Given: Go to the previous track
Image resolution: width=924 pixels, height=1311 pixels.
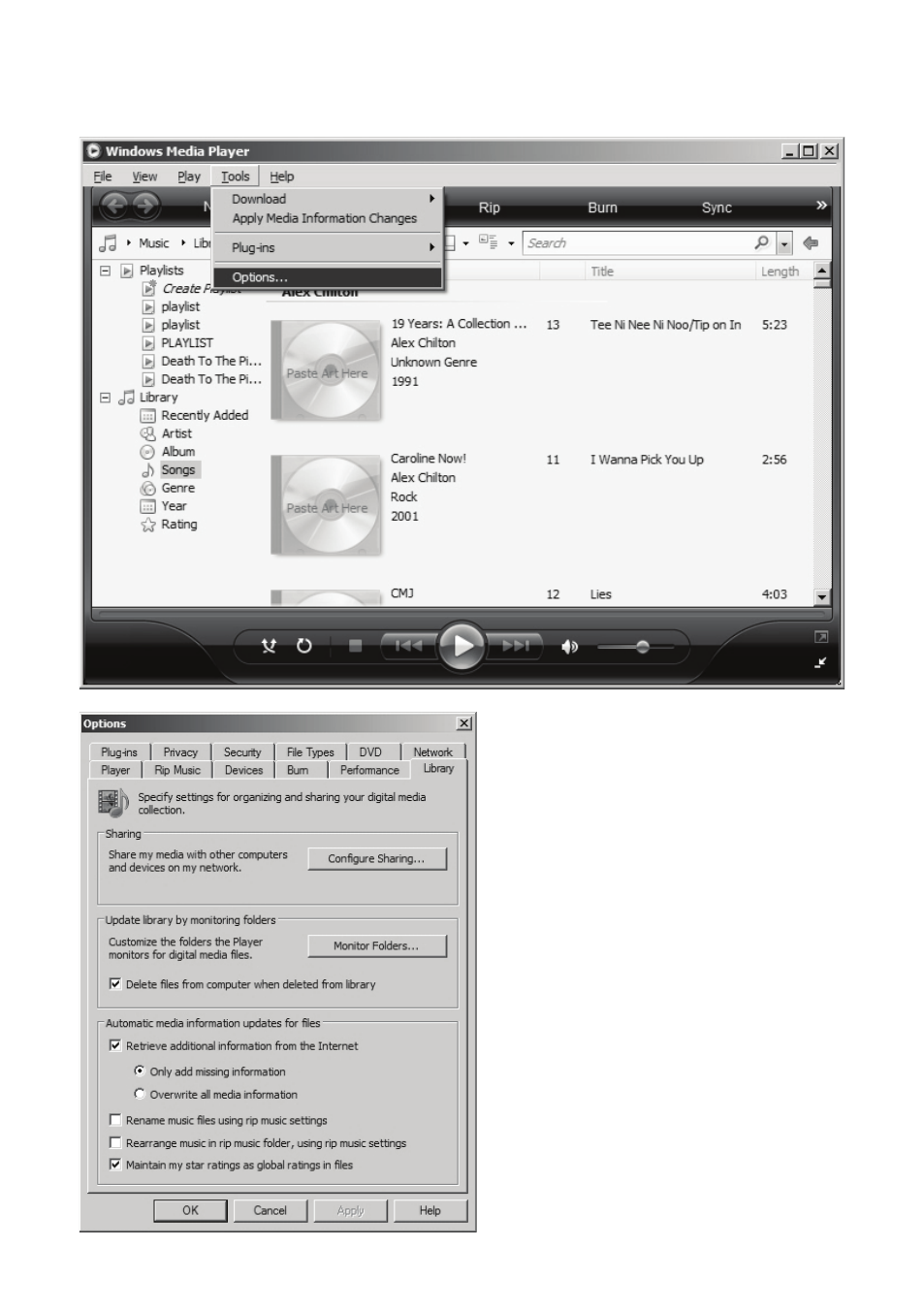Looking at the screenshot, I should point(409,646).
